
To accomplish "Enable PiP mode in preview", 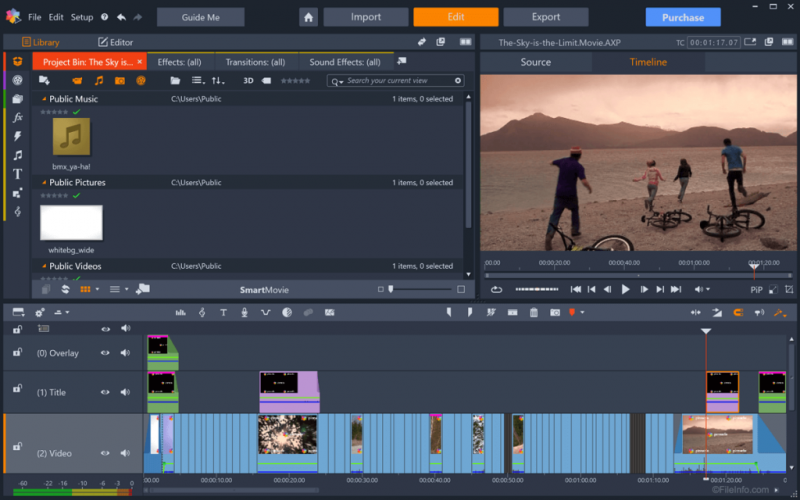I will pos(756,289).
